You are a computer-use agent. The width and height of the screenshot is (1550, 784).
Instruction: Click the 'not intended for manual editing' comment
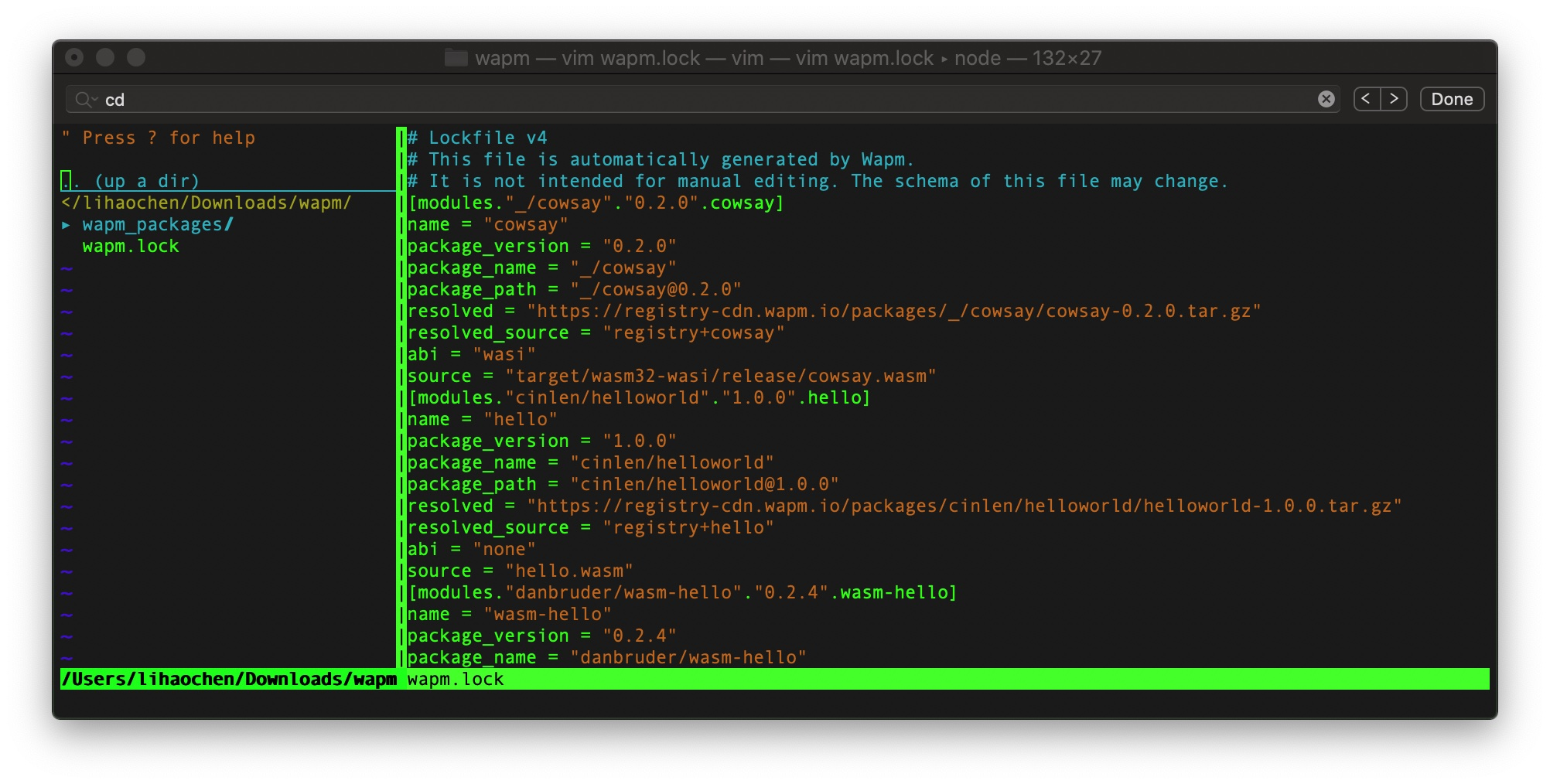click(818, 181)
